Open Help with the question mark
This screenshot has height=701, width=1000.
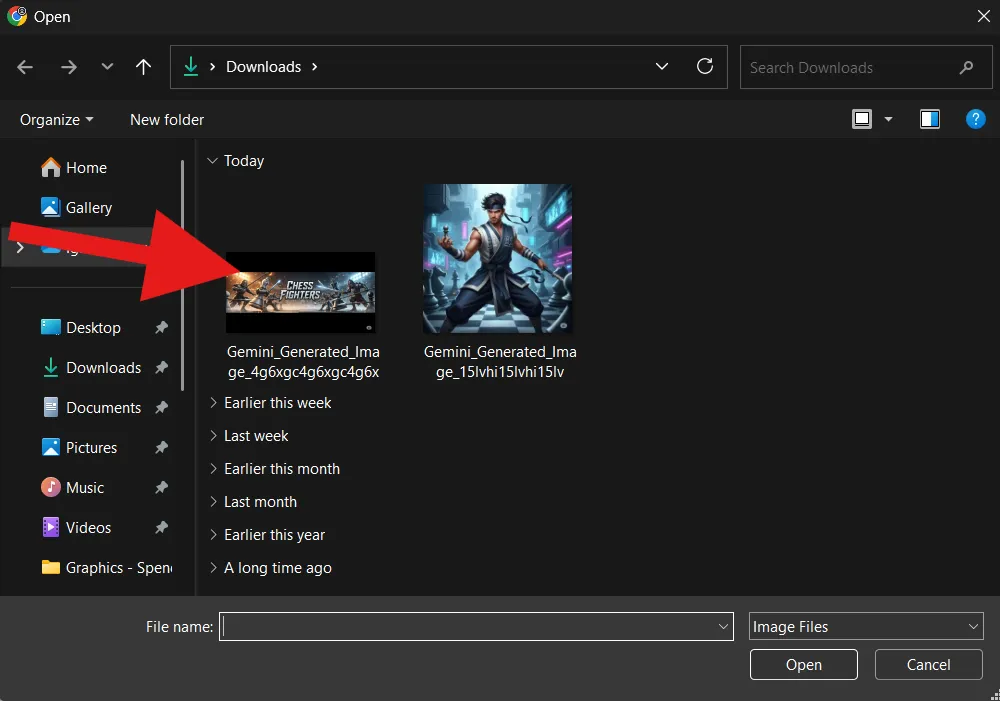pos(975,119)
